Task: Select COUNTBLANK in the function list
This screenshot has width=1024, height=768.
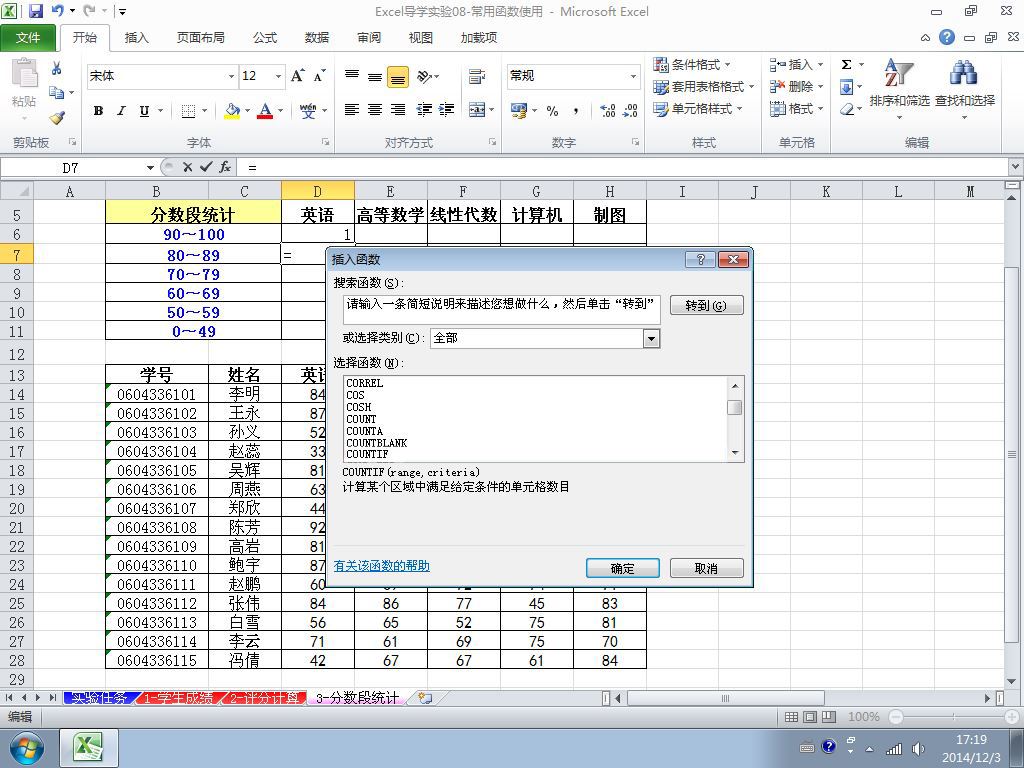Action: point(377,443)
